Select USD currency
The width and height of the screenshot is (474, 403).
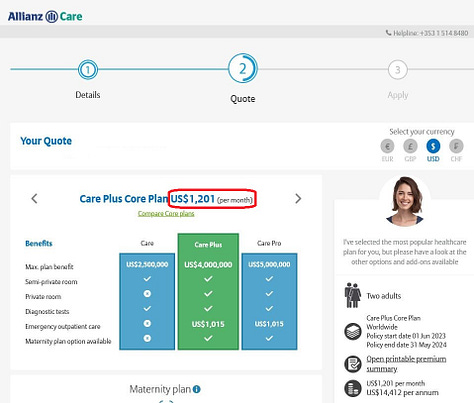pyautogui.click(x=433, y=146)
